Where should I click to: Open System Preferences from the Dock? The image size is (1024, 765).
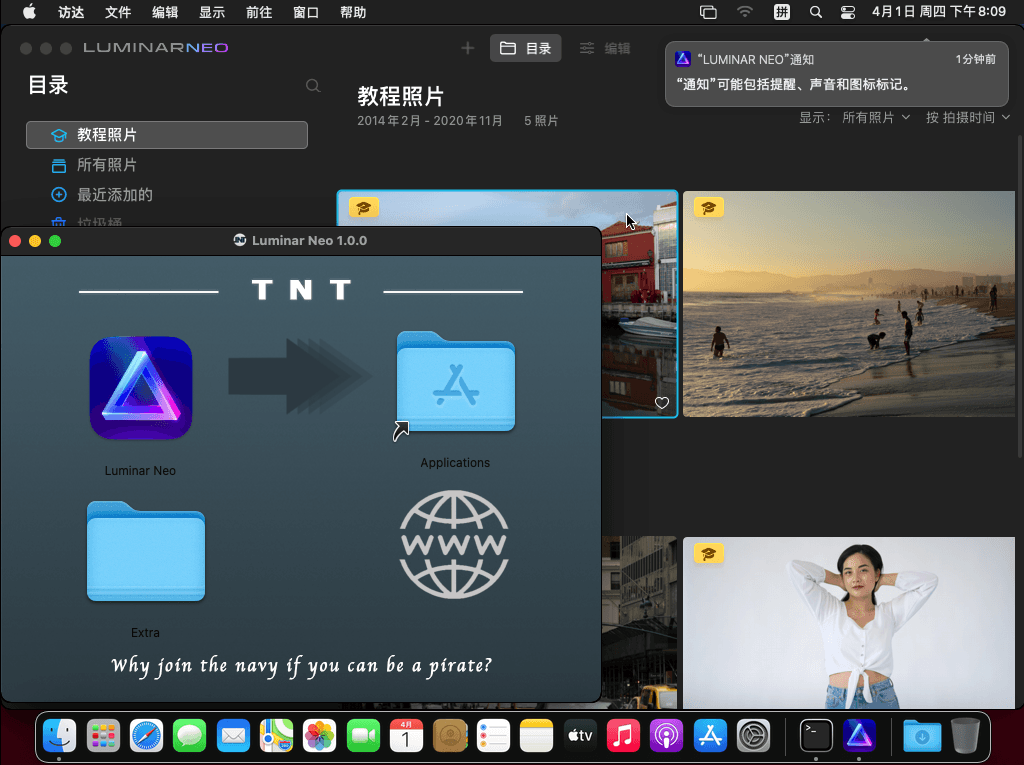(753, 736)
